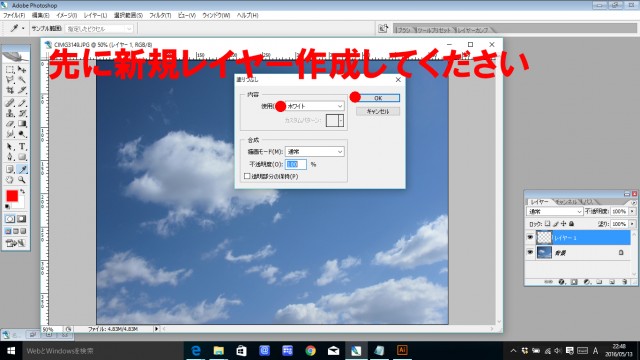Select the Crop tool

click(x=10, y=90)
